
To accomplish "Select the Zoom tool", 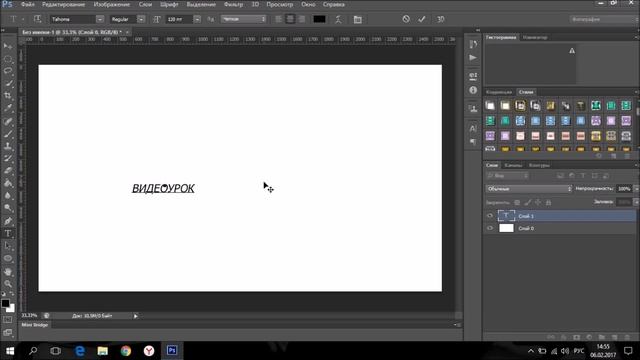I will (x=8, y=283).
